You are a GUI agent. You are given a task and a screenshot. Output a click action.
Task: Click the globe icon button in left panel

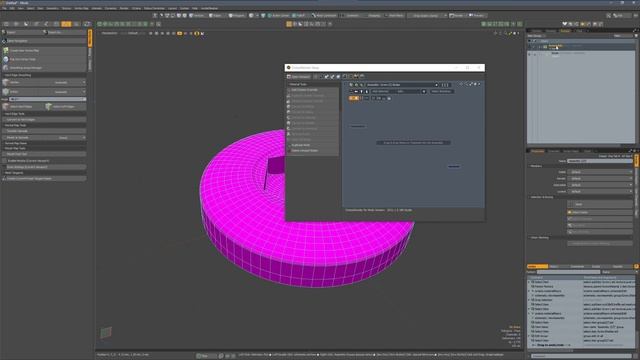point(6,59)
